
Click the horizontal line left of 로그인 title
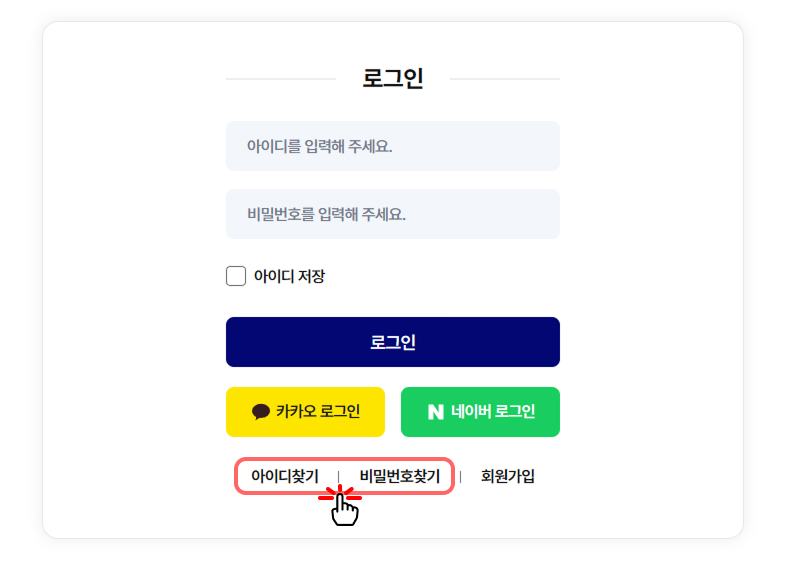coord(280,78)
